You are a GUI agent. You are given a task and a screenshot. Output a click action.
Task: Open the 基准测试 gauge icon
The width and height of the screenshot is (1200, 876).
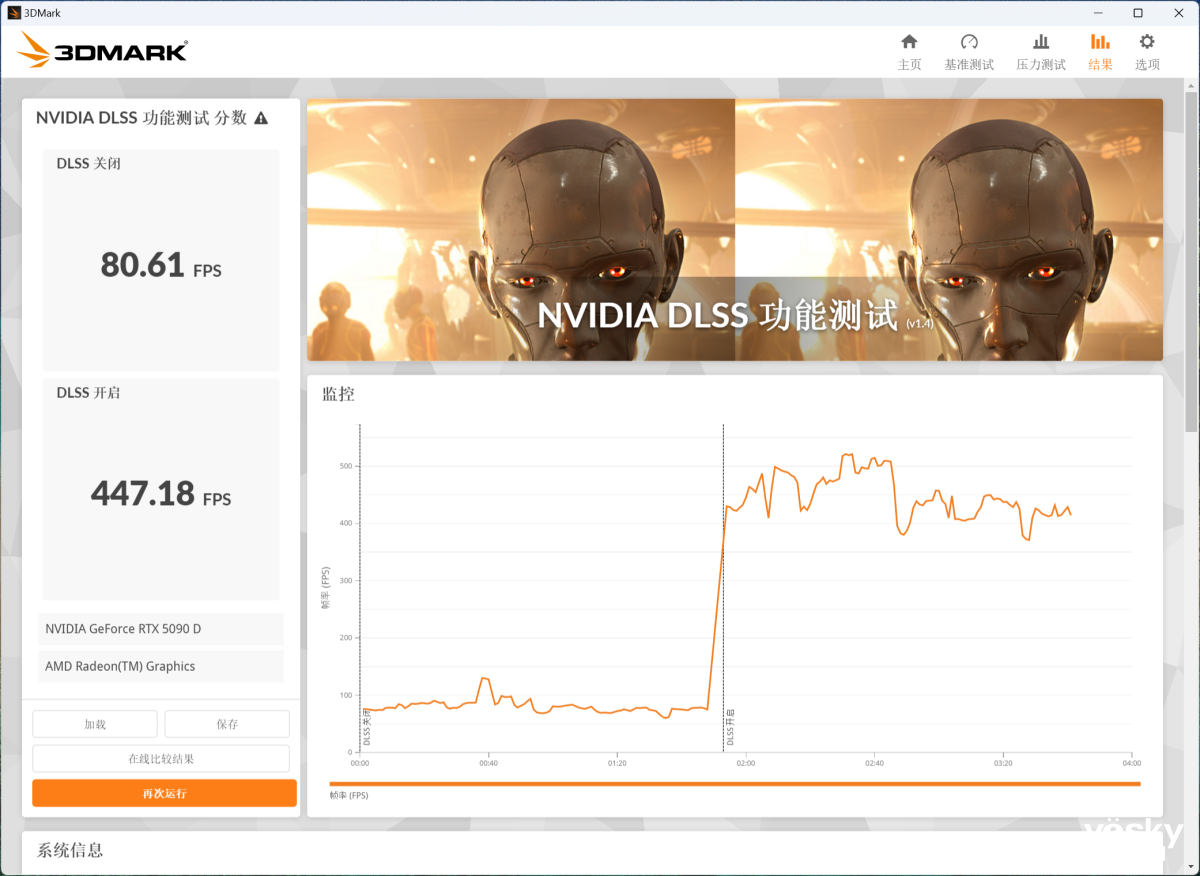coord(968,43)
